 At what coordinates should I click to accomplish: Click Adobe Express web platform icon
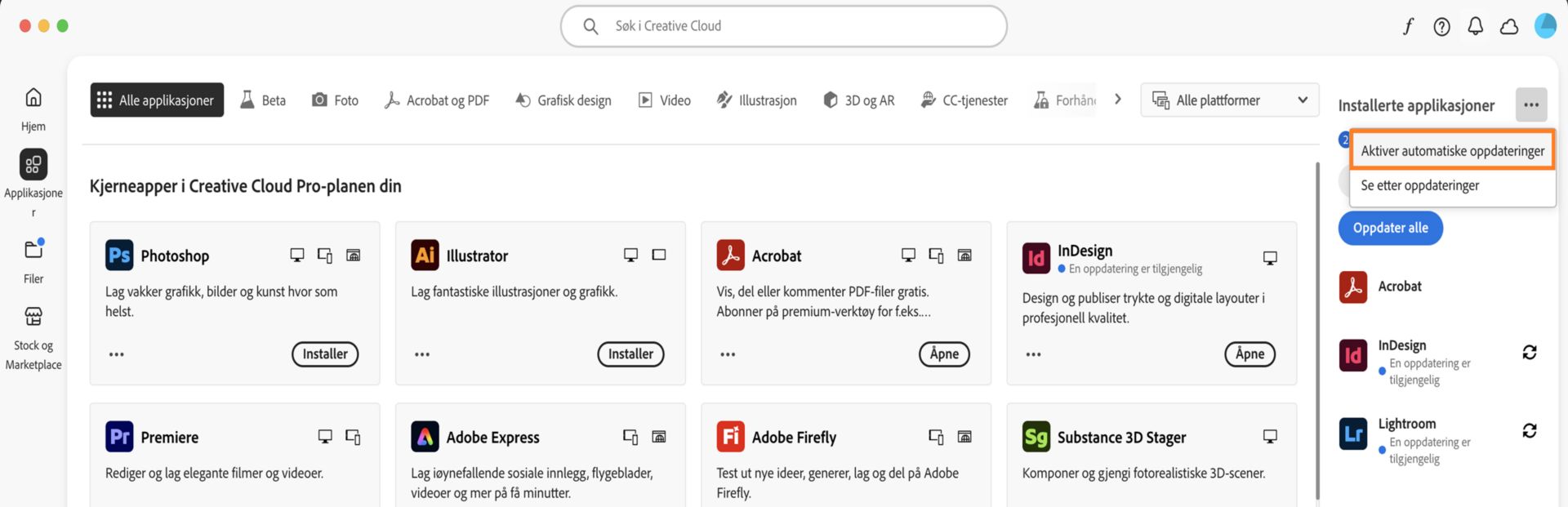[659, 437]
